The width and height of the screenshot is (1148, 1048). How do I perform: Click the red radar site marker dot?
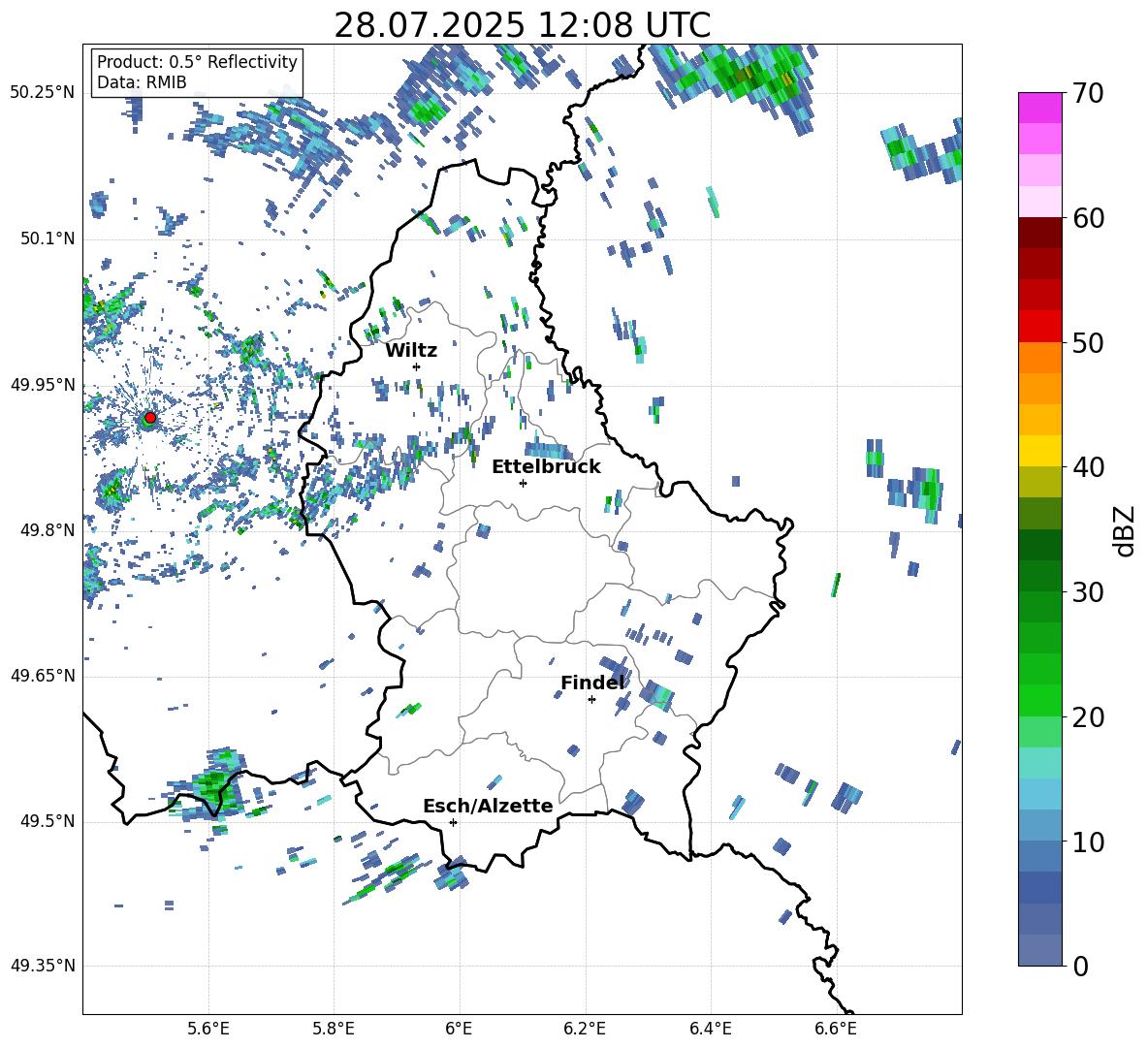click(150, 418)
